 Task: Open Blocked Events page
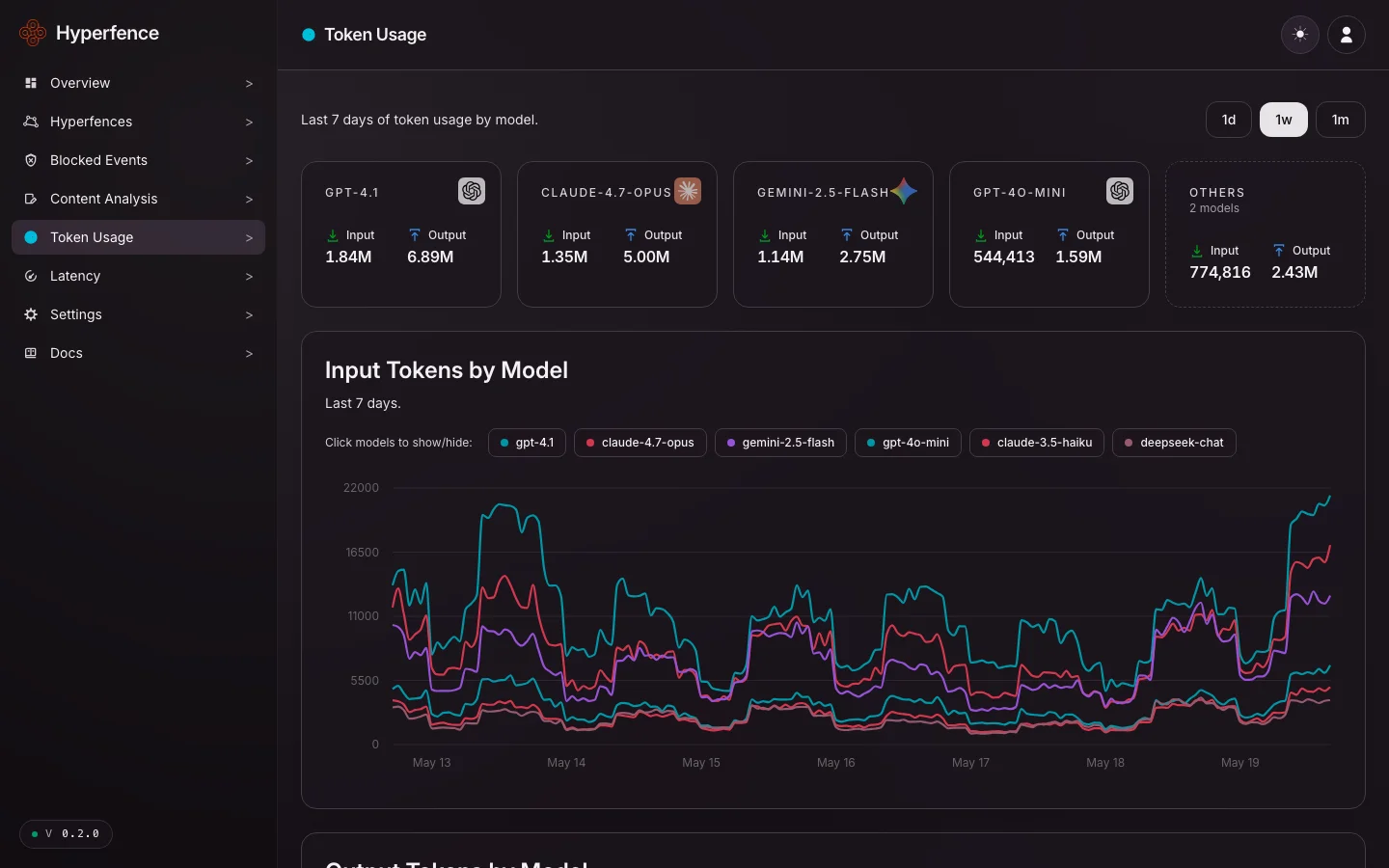click(x=138, y=160)
